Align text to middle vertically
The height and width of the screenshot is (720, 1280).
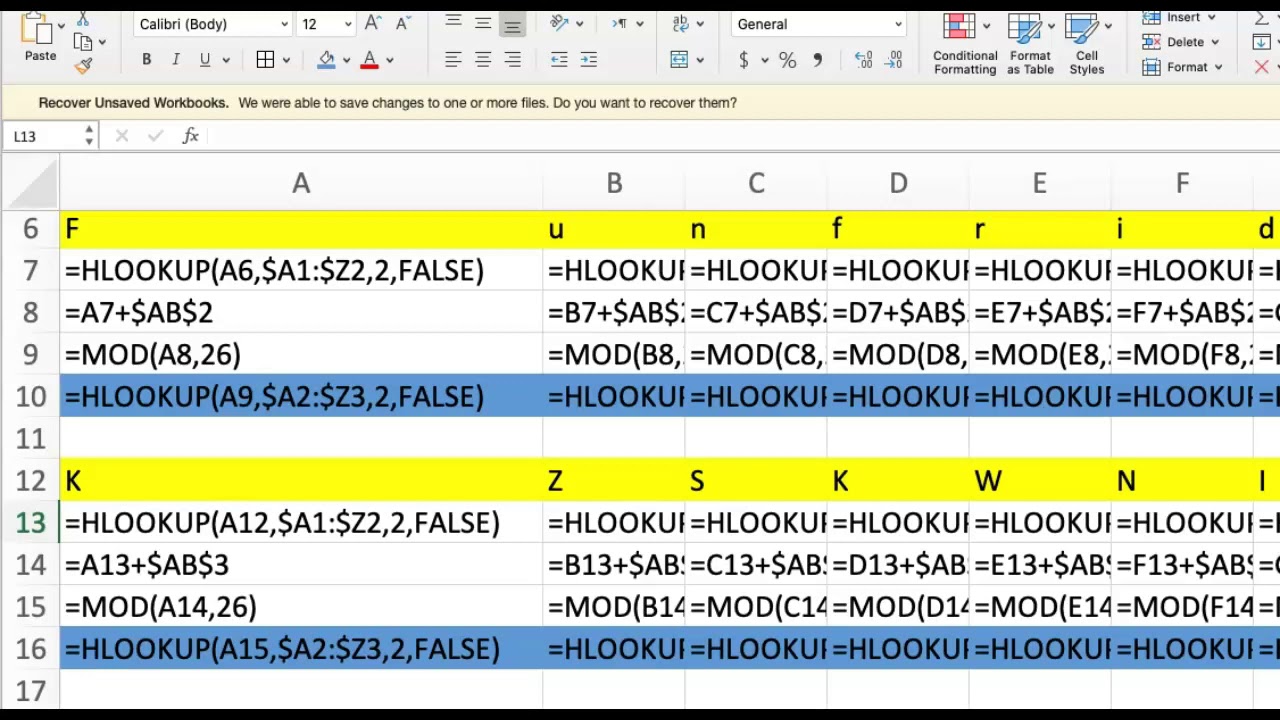483,23
